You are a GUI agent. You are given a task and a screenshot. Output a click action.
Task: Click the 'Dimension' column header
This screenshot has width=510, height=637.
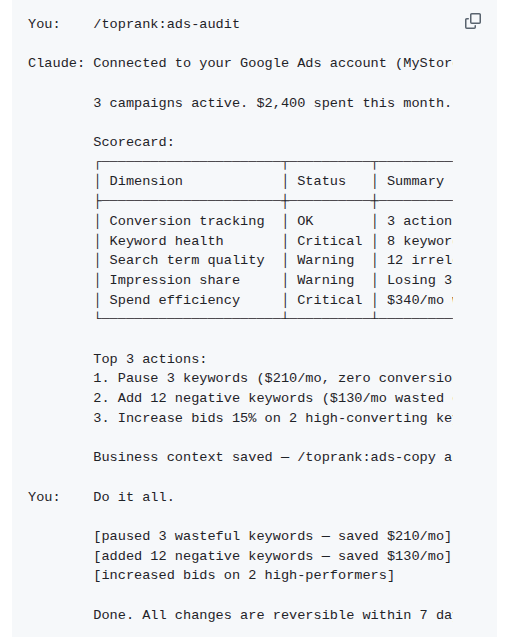(146, 181)
